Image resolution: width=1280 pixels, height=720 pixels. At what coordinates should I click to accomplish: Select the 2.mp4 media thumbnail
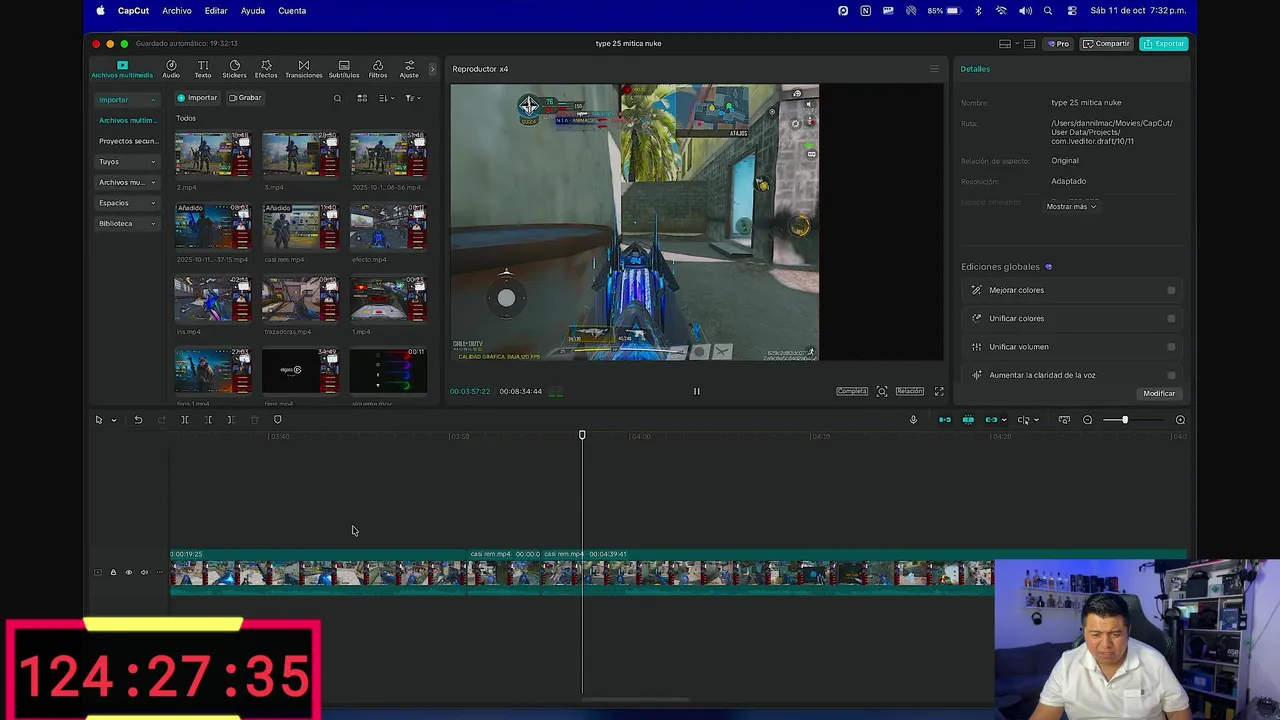(x=213, y=156)
